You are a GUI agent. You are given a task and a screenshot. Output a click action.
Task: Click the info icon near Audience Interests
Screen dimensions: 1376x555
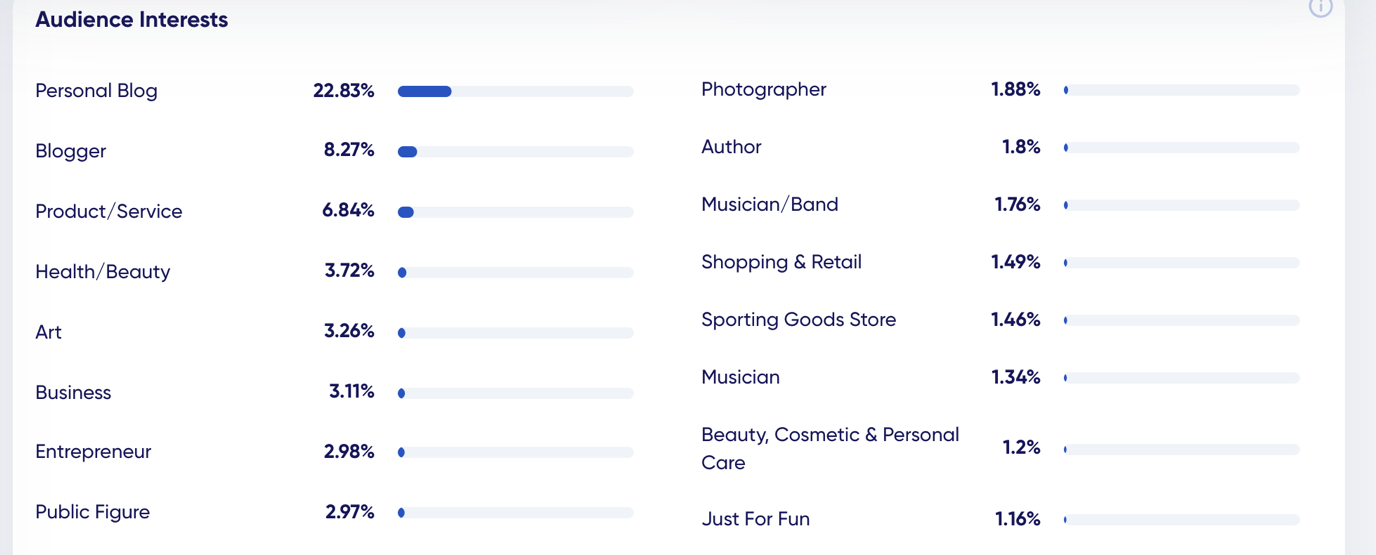[x=1321, y=7]
